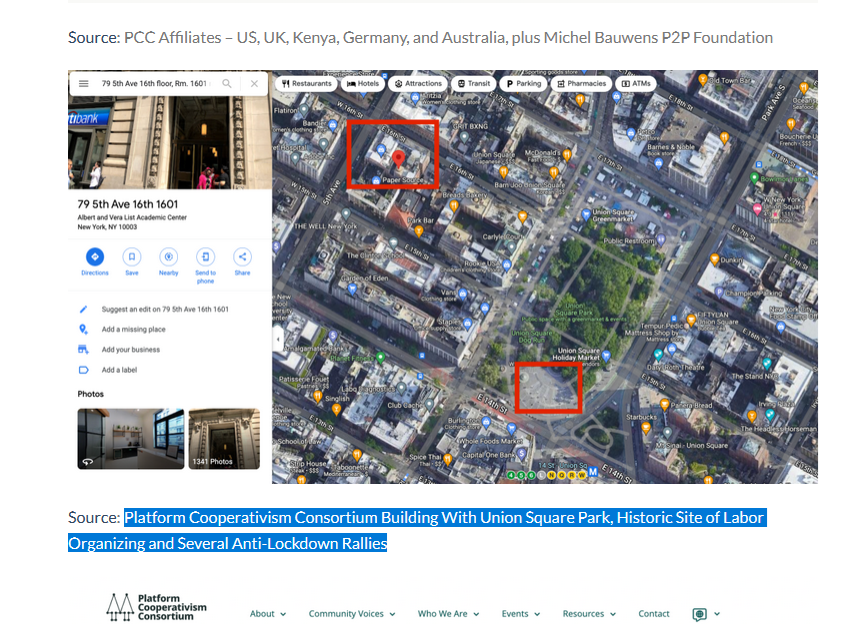Open the interior 360 photo thumbnail

click(x=131, y=439)
